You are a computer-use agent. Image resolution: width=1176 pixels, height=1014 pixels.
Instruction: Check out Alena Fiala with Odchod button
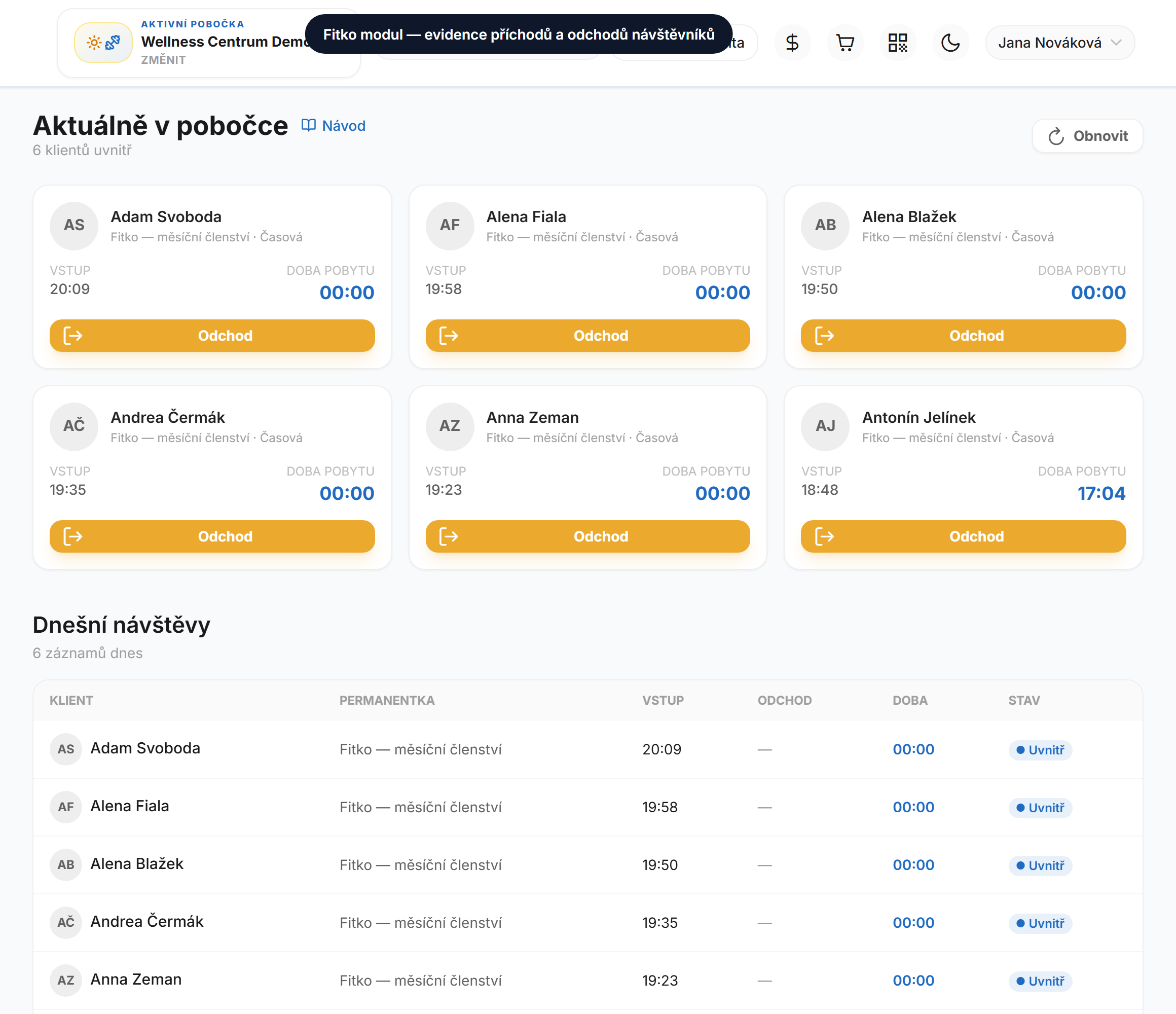click(587, 336)
